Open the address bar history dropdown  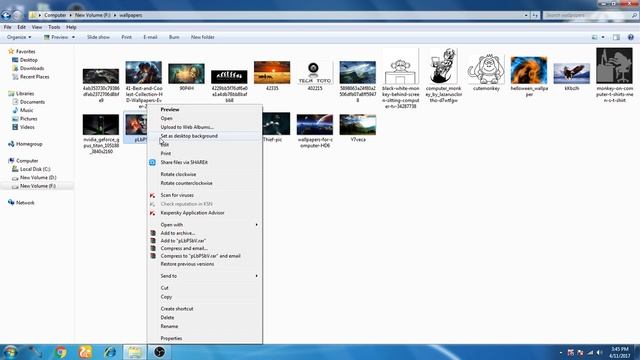point(526,15)
